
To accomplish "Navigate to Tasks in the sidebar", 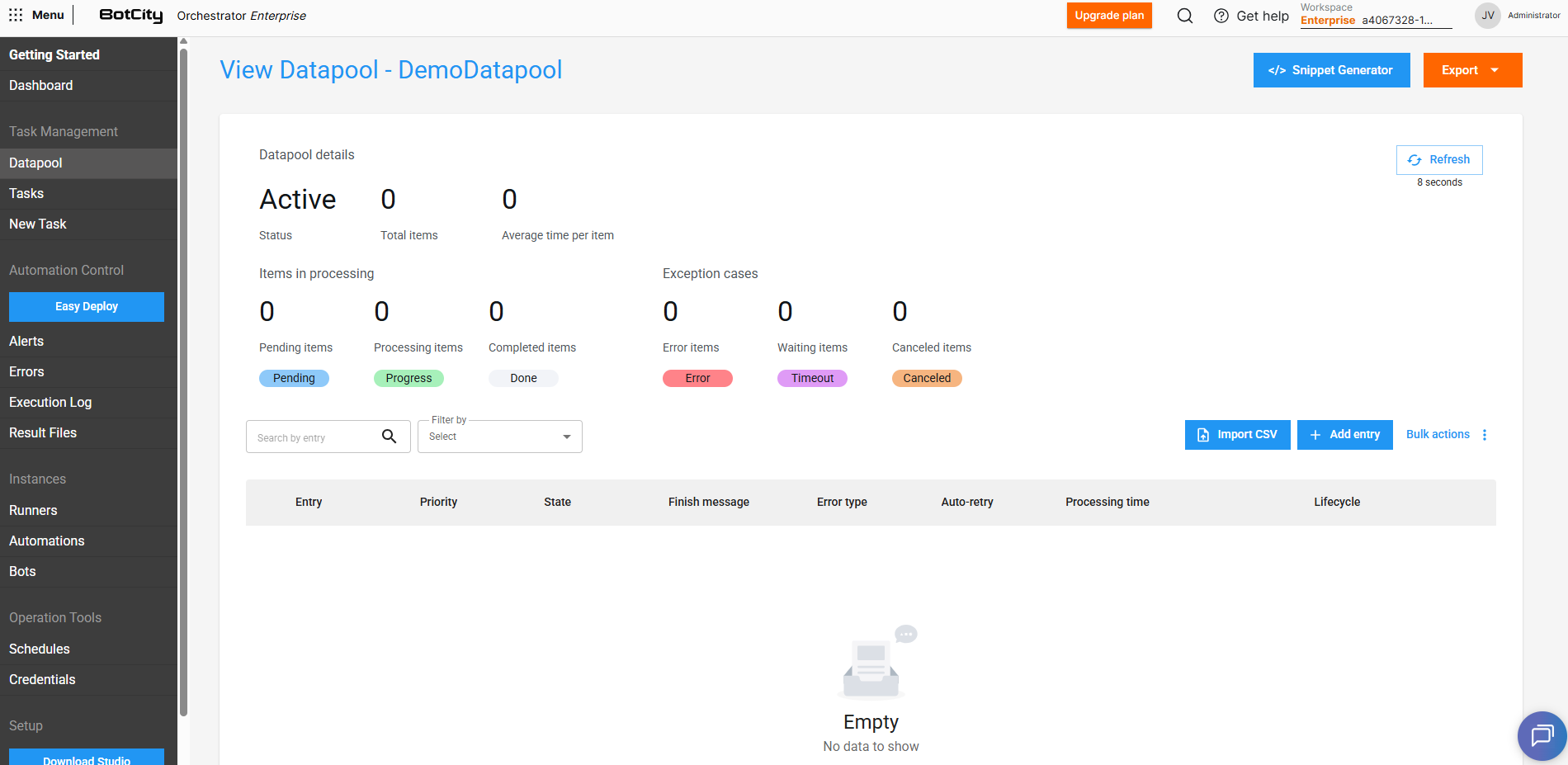I will [26, 193].
